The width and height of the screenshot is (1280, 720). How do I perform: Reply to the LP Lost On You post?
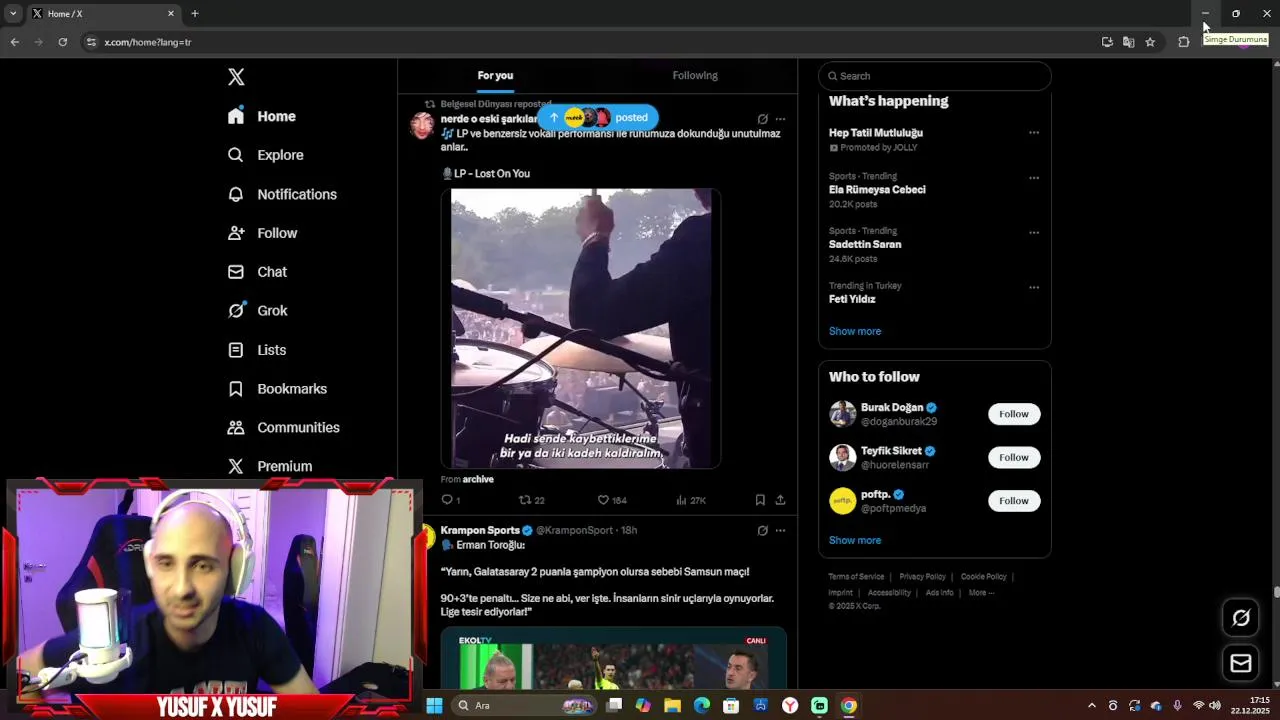(450, 500)
